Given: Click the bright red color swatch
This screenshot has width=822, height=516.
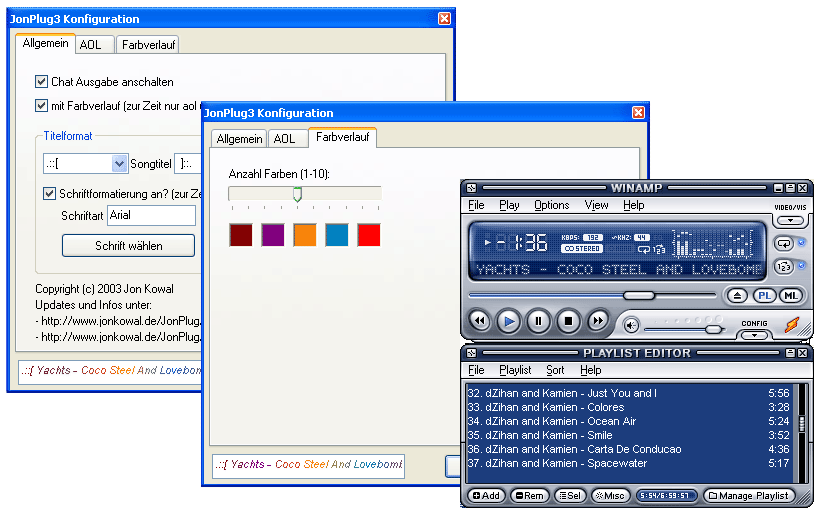Looking at the screenshot, I should 369,235.
